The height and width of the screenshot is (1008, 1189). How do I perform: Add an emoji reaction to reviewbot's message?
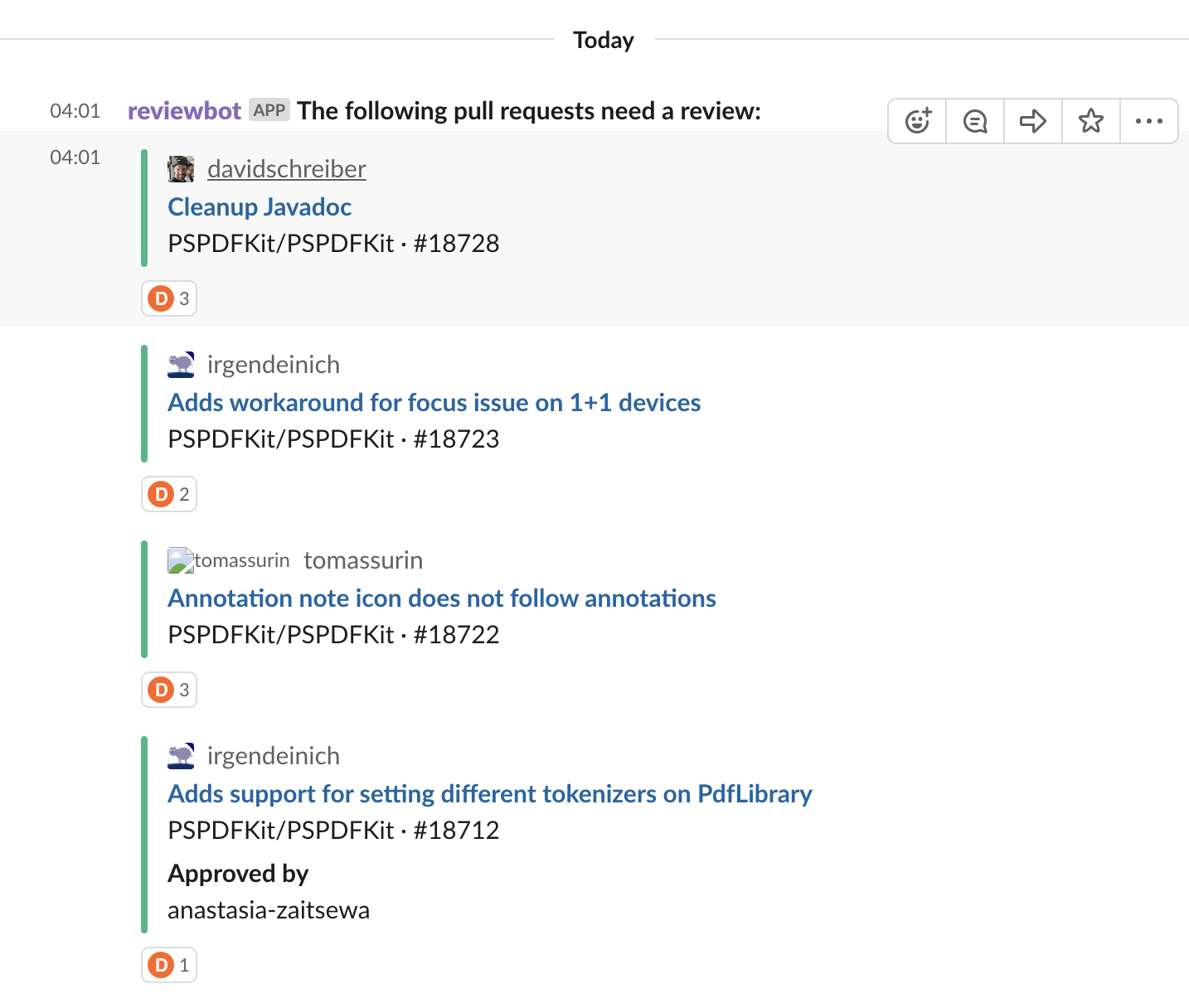point(916,120)
